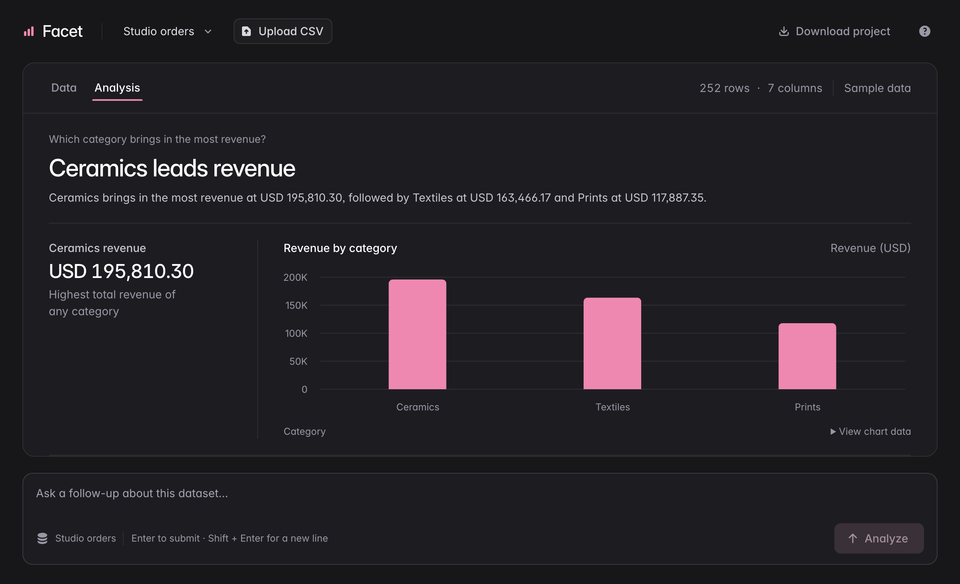Open the help question-mark icon

[924, 31]
